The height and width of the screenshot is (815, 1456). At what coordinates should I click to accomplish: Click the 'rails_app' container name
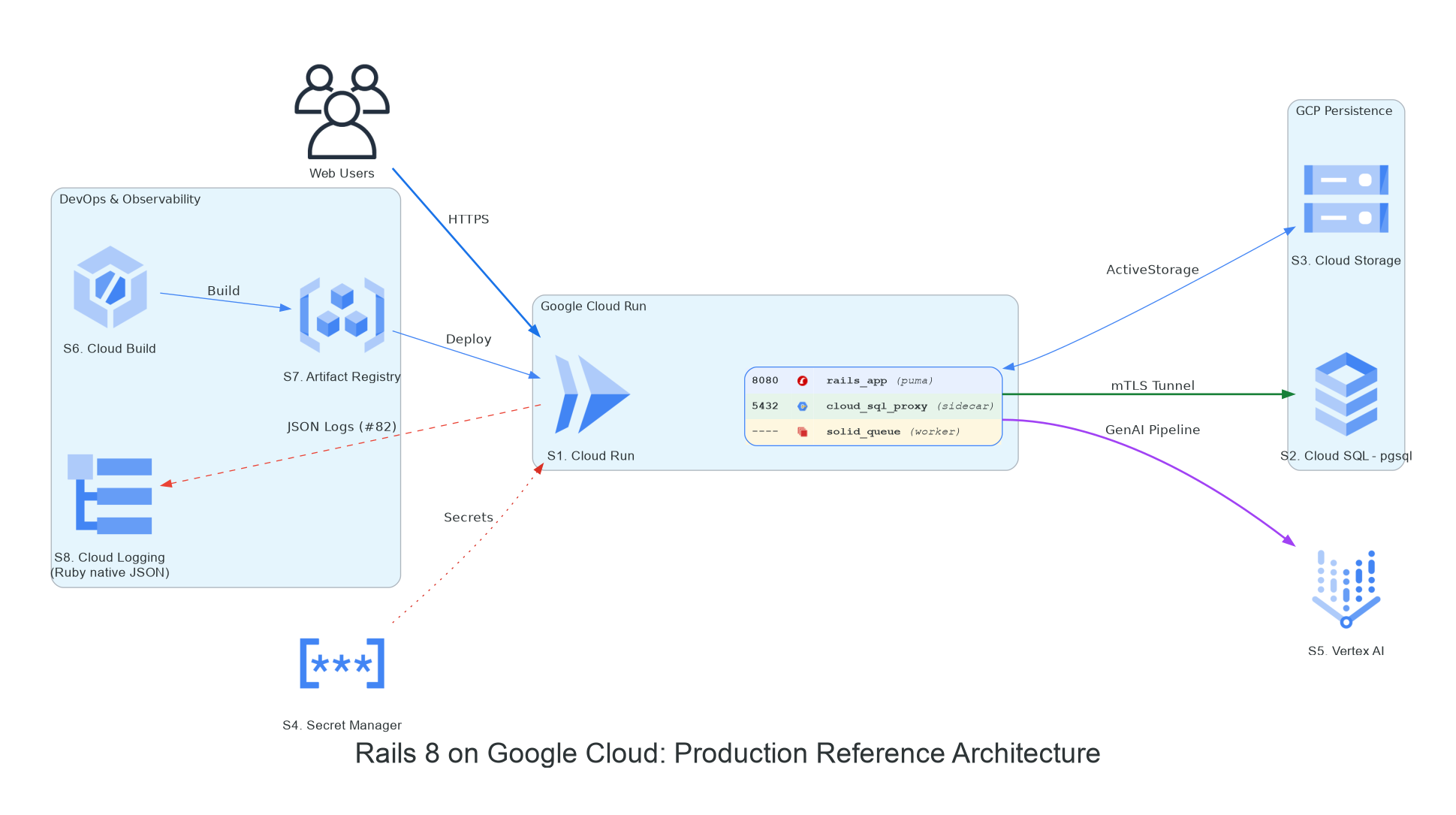point(857,381)
